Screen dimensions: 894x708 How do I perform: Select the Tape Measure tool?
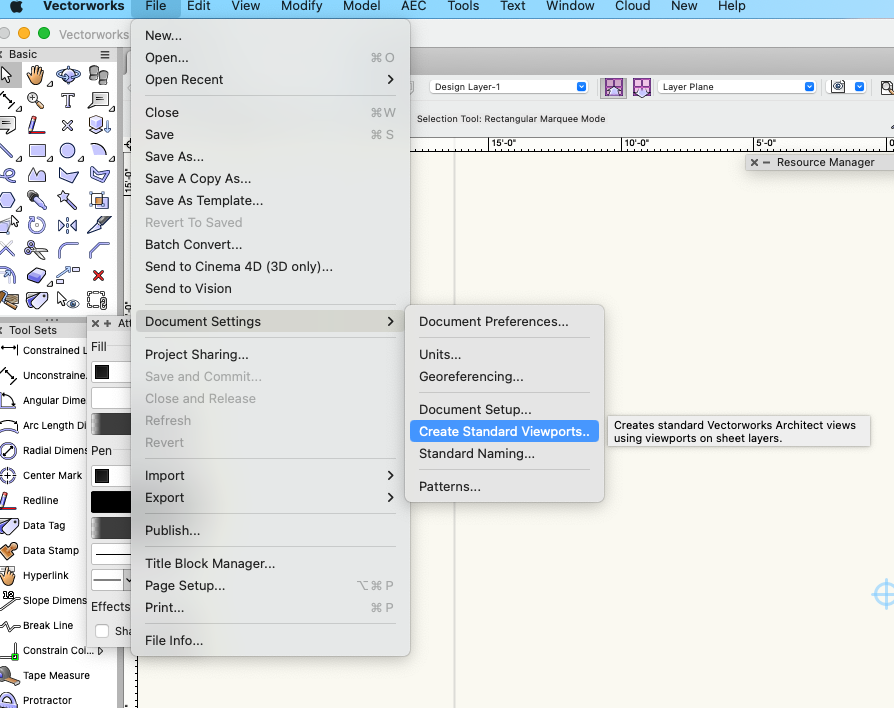pyautogui.click(x=56, y=675)
